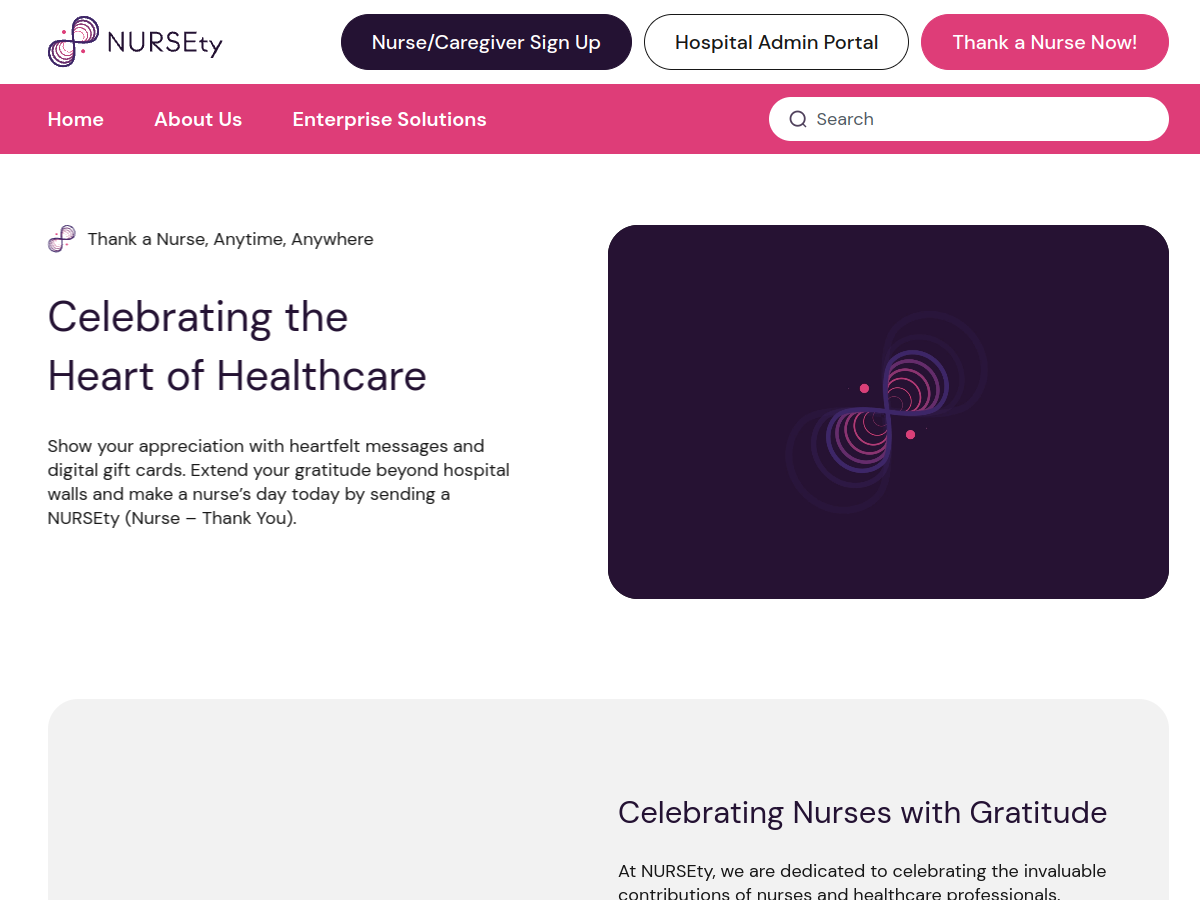This screenshot has height=900, width=1200.
Task: Open Nurse/Caregiver Sign Up
Action: [486, 42]
